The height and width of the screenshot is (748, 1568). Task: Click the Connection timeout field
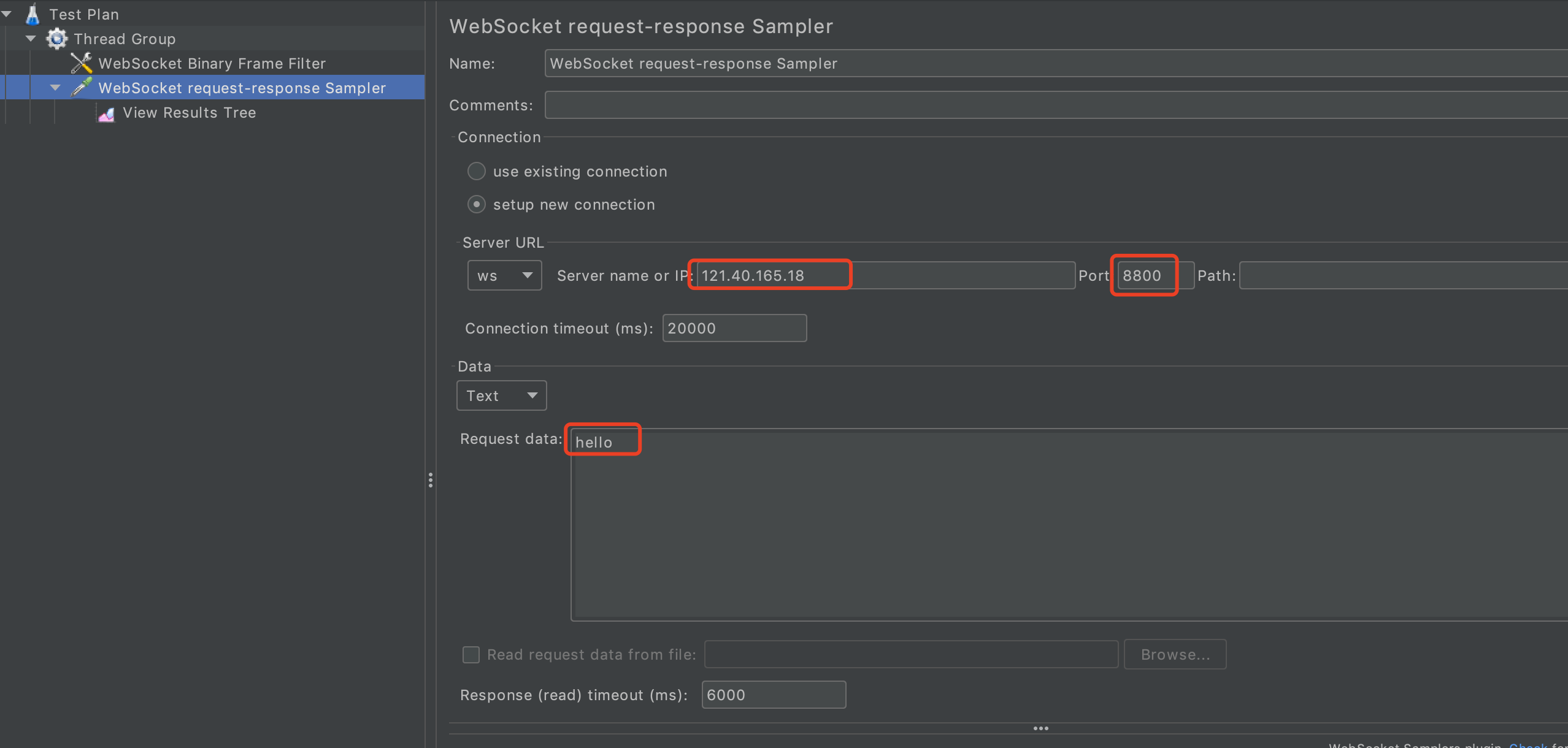(734, 328)
